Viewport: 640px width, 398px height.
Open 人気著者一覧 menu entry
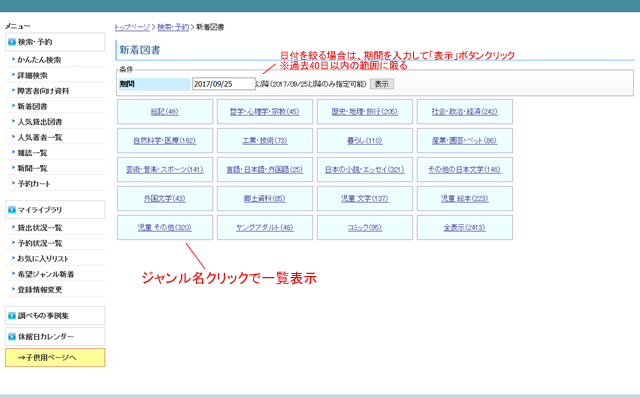(x=40, y=138)
